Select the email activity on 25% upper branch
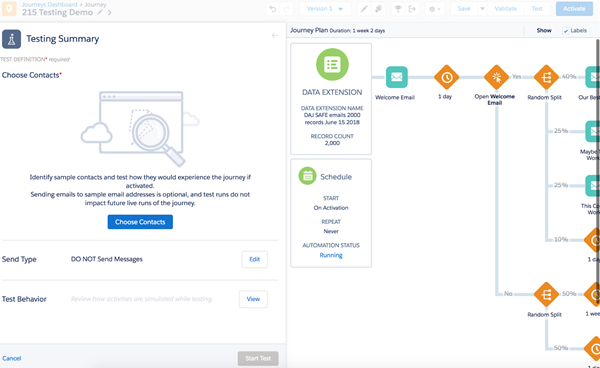Screen dimensions: 600x368 pos(593,131)
